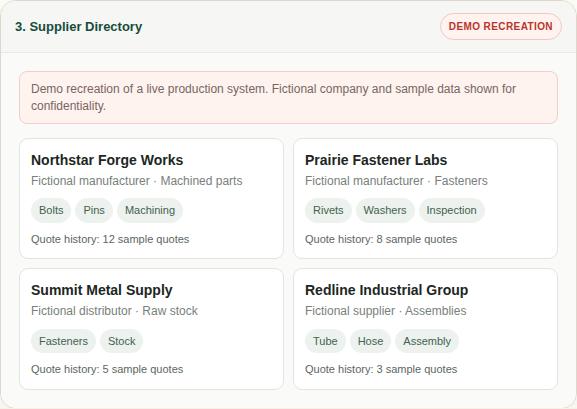This screenshot has height=409, width=577.
Task: Select the Tube tag
Action: tap(325, 341)
